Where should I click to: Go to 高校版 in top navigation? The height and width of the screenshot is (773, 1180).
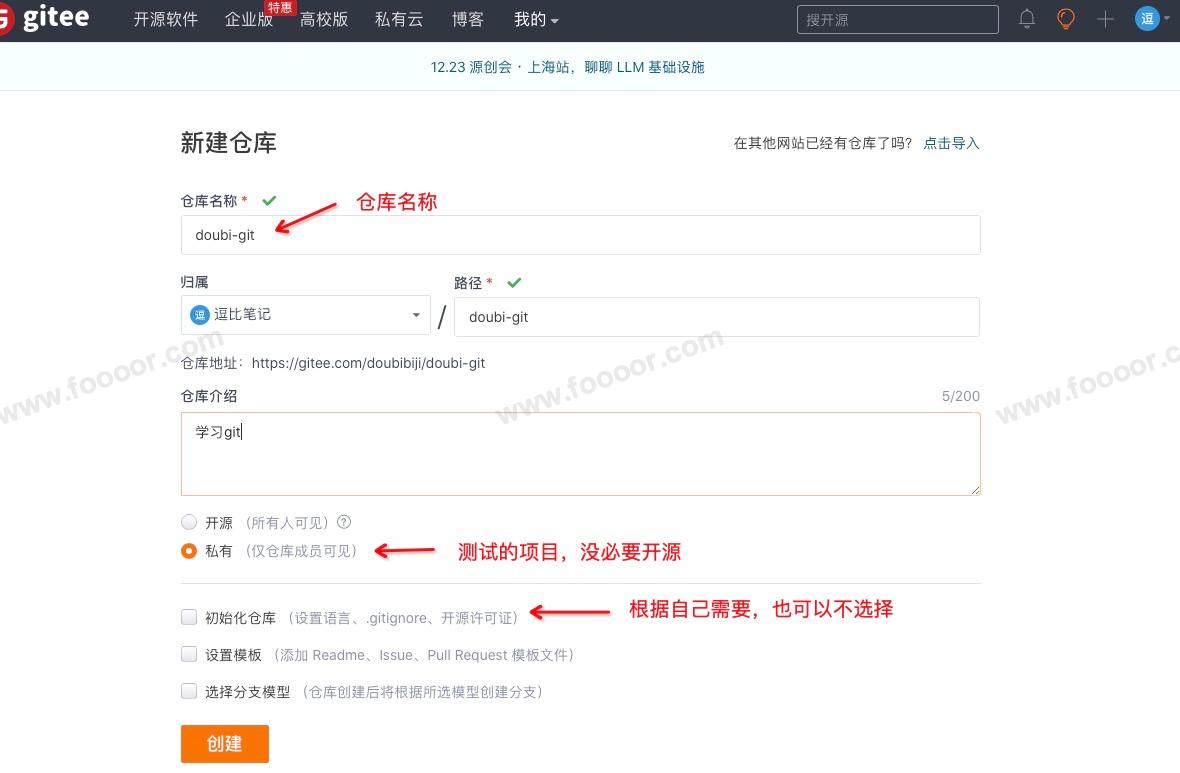324,19
